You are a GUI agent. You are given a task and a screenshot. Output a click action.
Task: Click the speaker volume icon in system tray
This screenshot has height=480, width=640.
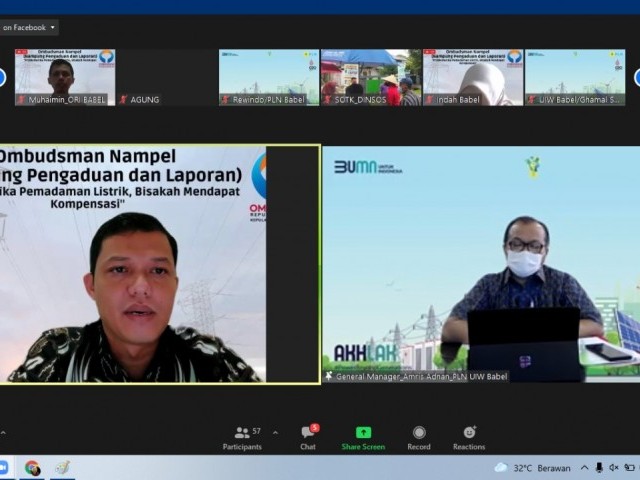pyautogui.click(x=613, y=468)
